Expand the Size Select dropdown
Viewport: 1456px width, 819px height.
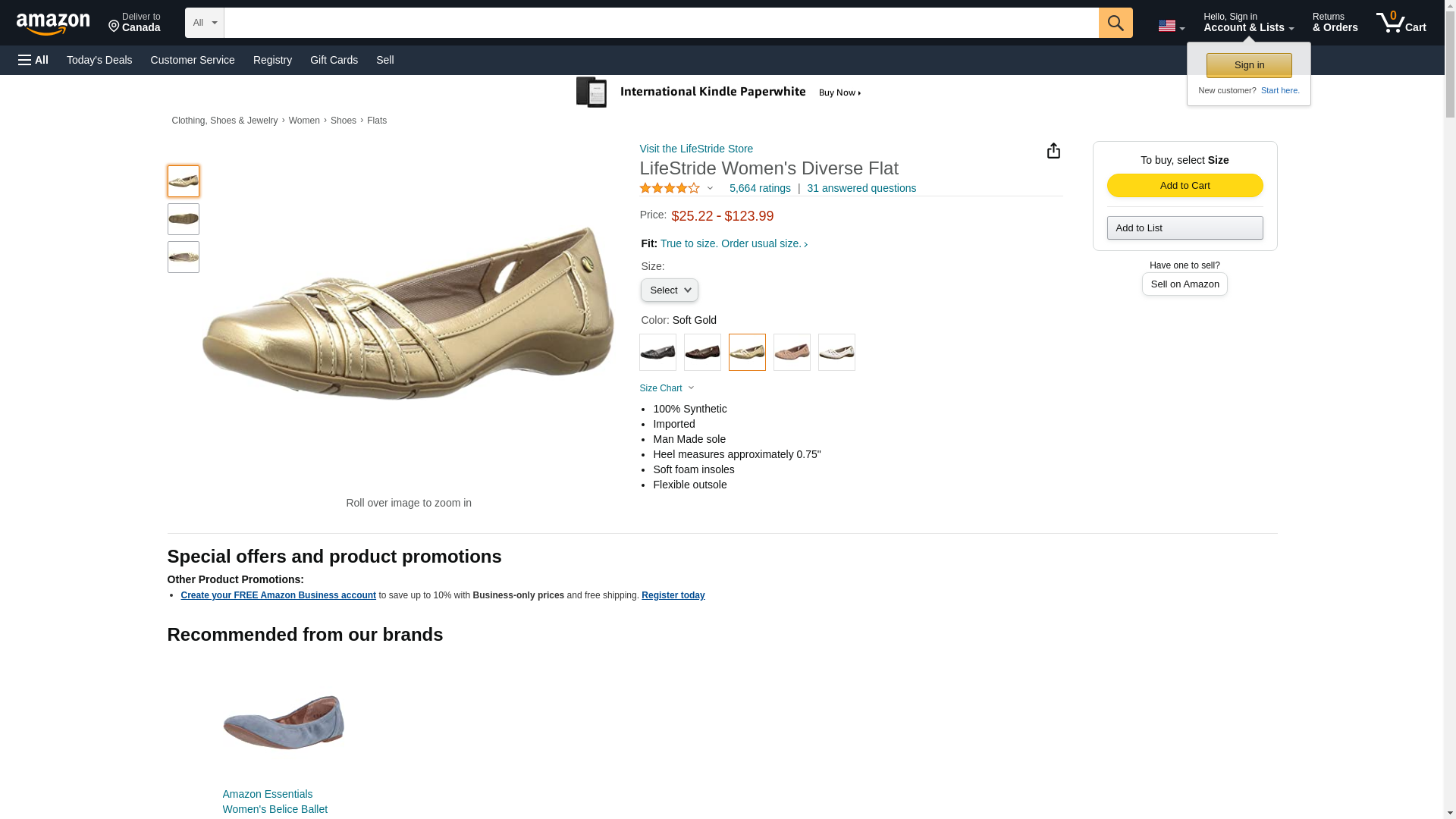[669, 290]
